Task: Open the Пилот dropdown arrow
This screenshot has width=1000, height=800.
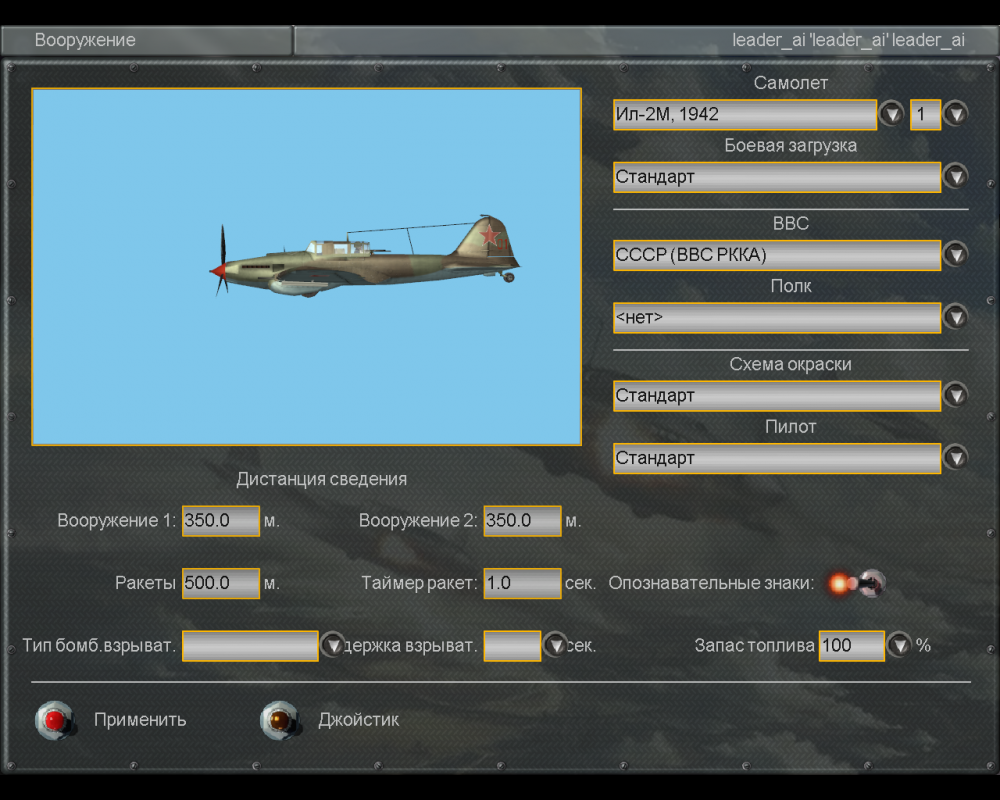Action: click(x=956, y=458)
